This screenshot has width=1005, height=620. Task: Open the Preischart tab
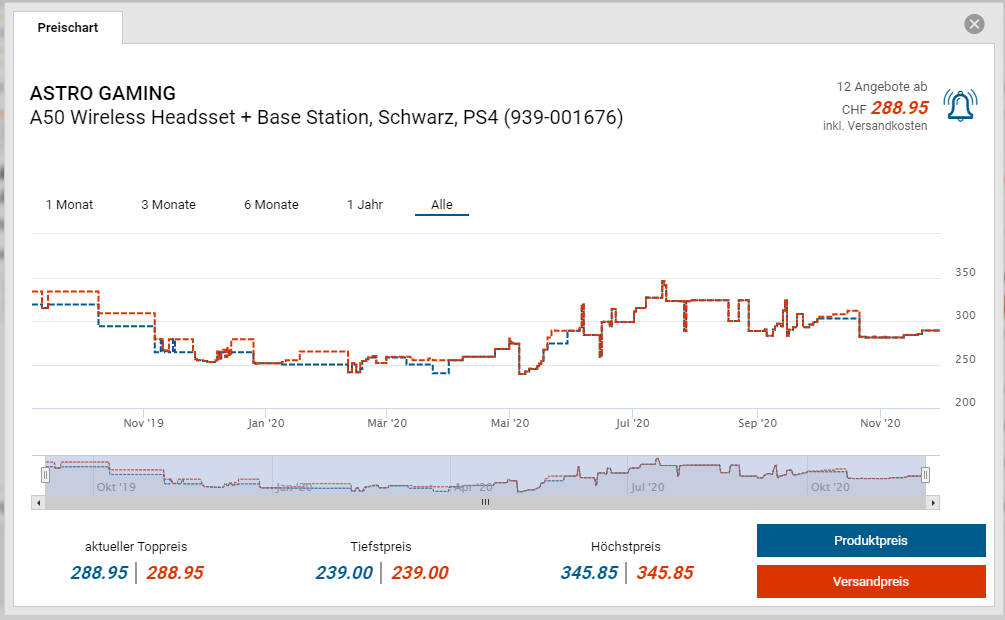coord(68,28)
